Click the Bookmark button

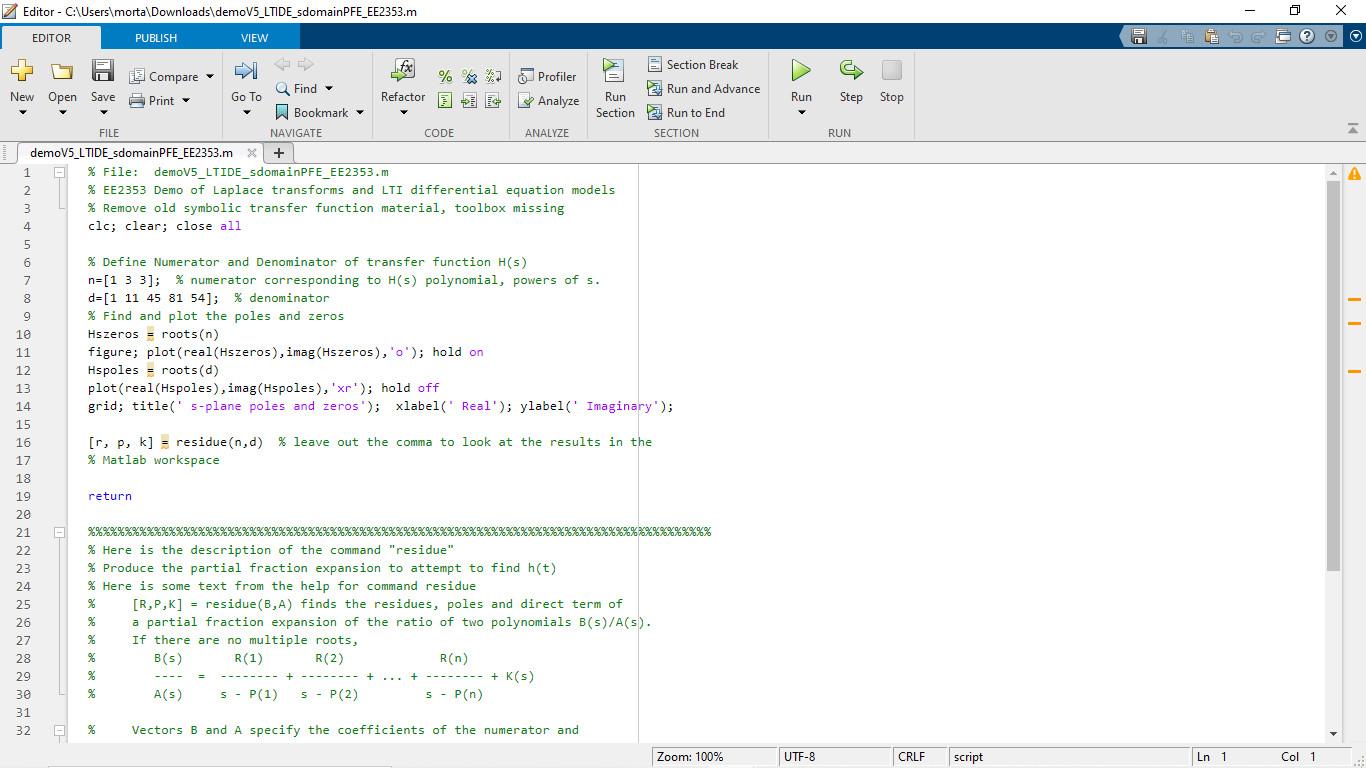point(312,113)
